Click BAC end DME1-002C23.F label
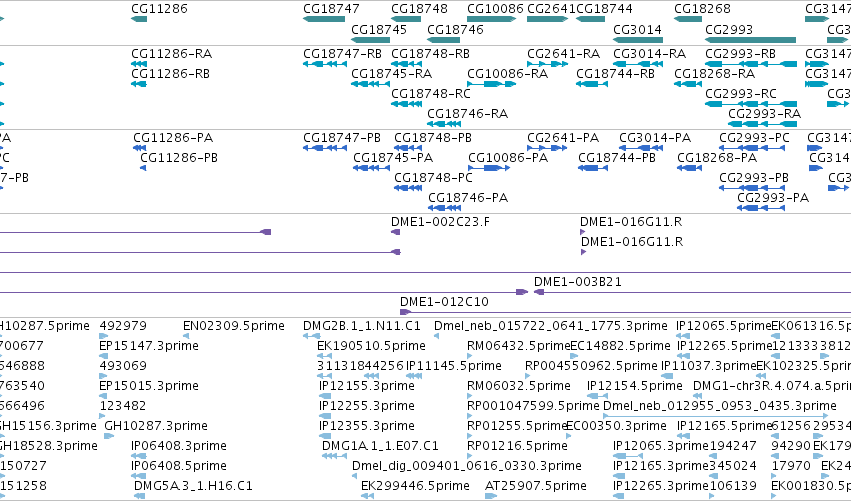 [x=440, y=222]
